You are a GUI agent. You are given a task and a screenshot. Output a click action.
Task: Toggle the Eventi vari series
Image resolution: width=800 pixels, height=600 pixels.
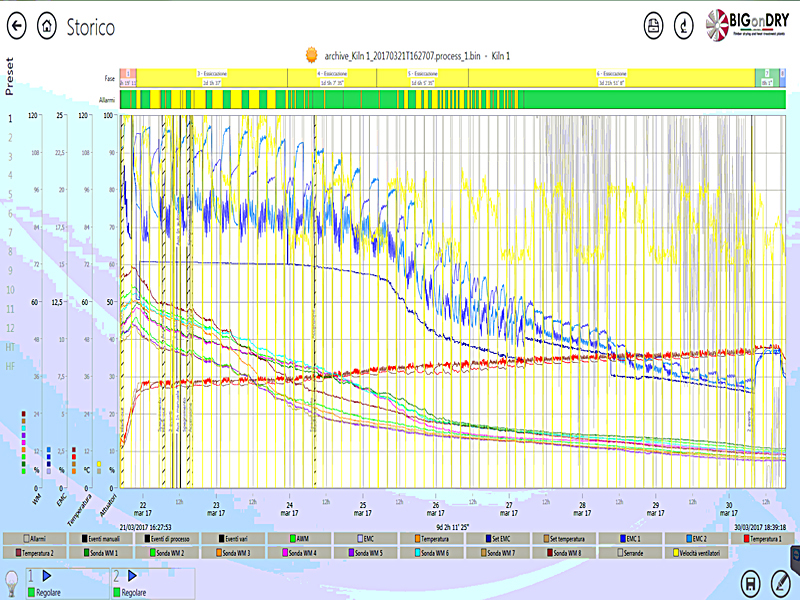[233, 538]
